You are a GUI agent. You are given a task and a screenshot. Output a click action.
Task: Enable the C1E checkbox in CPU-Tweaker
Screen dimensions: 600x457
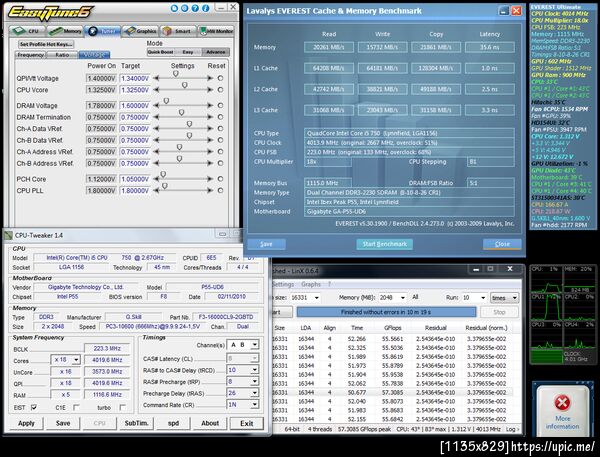point(77,407)
